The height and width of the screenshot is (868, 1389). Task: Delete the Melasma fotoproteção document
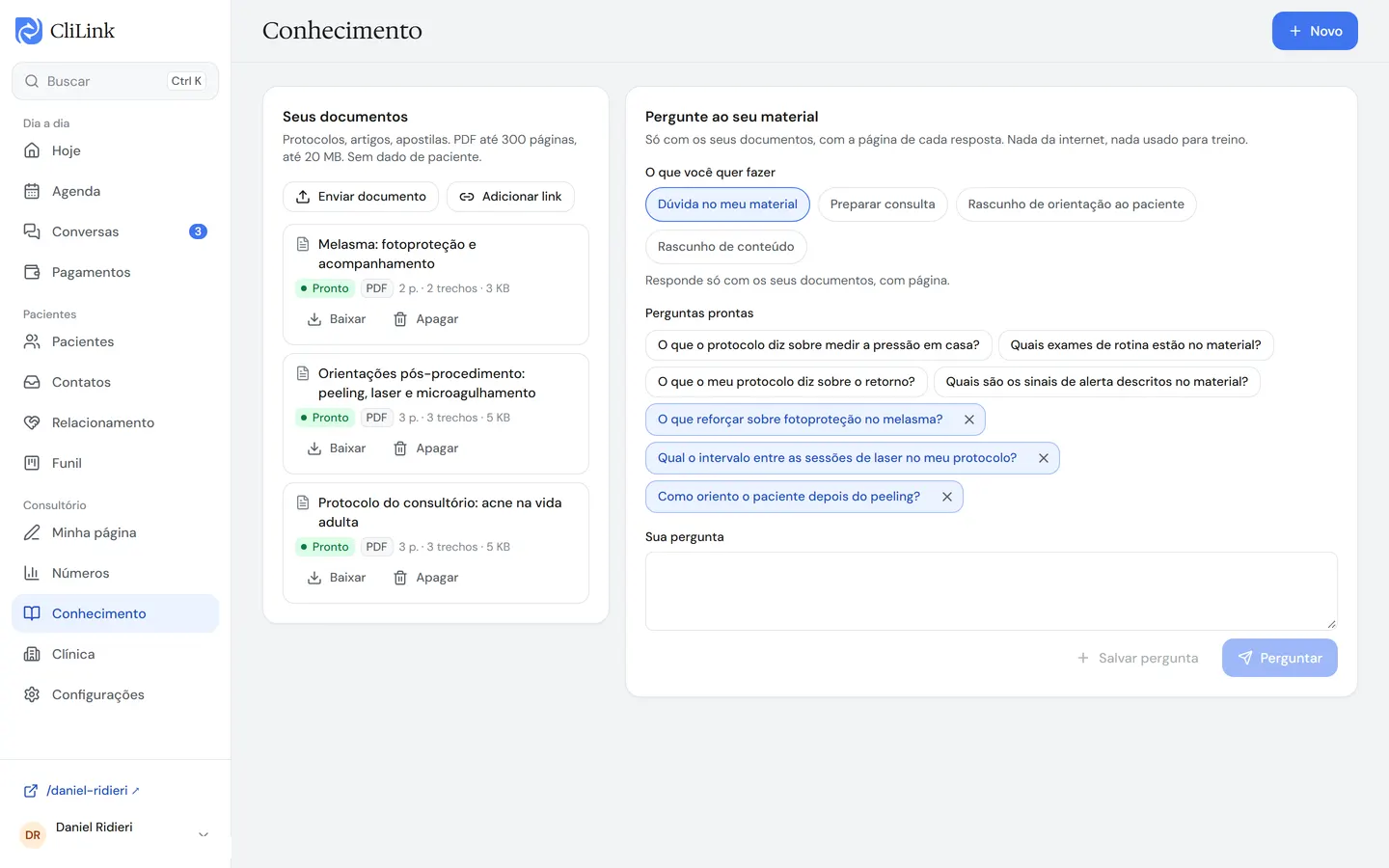425,319
